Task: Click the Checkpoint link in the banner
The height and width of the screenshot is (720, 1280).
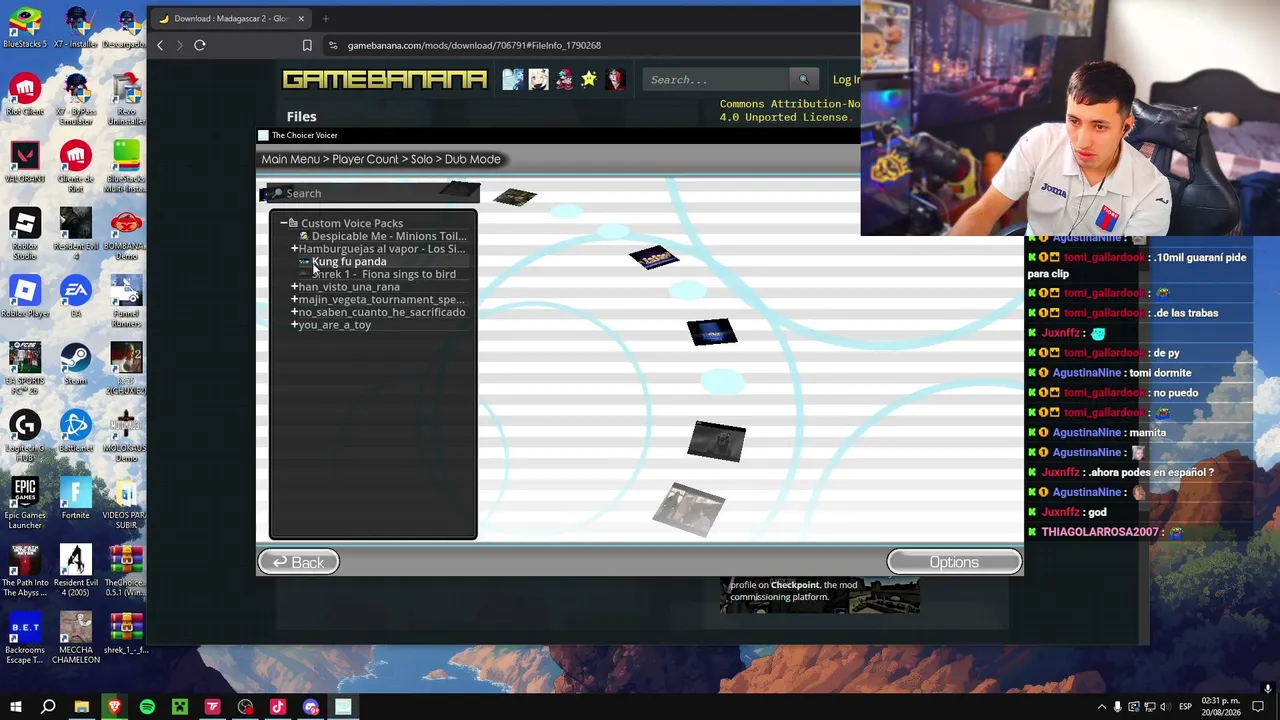Action: pos(794,585)
